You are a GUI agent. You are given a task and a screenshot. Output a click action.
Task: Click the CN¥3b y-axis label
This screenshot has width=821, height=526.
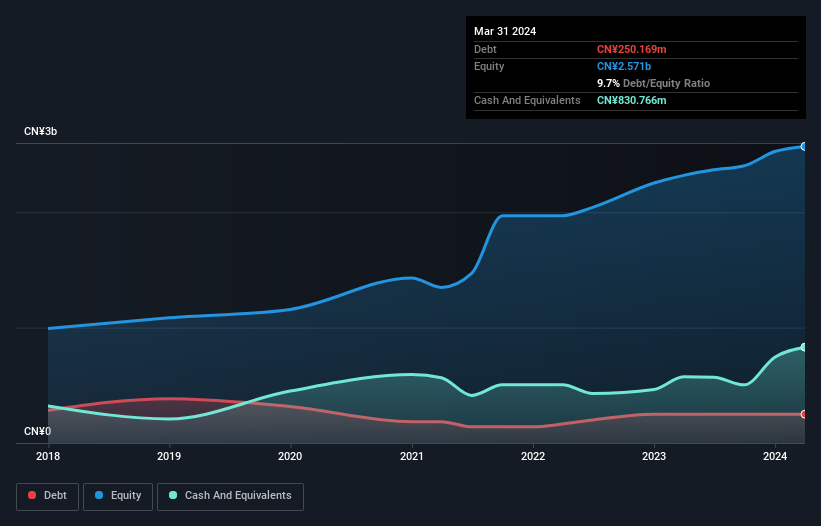[x=40, y=131]
